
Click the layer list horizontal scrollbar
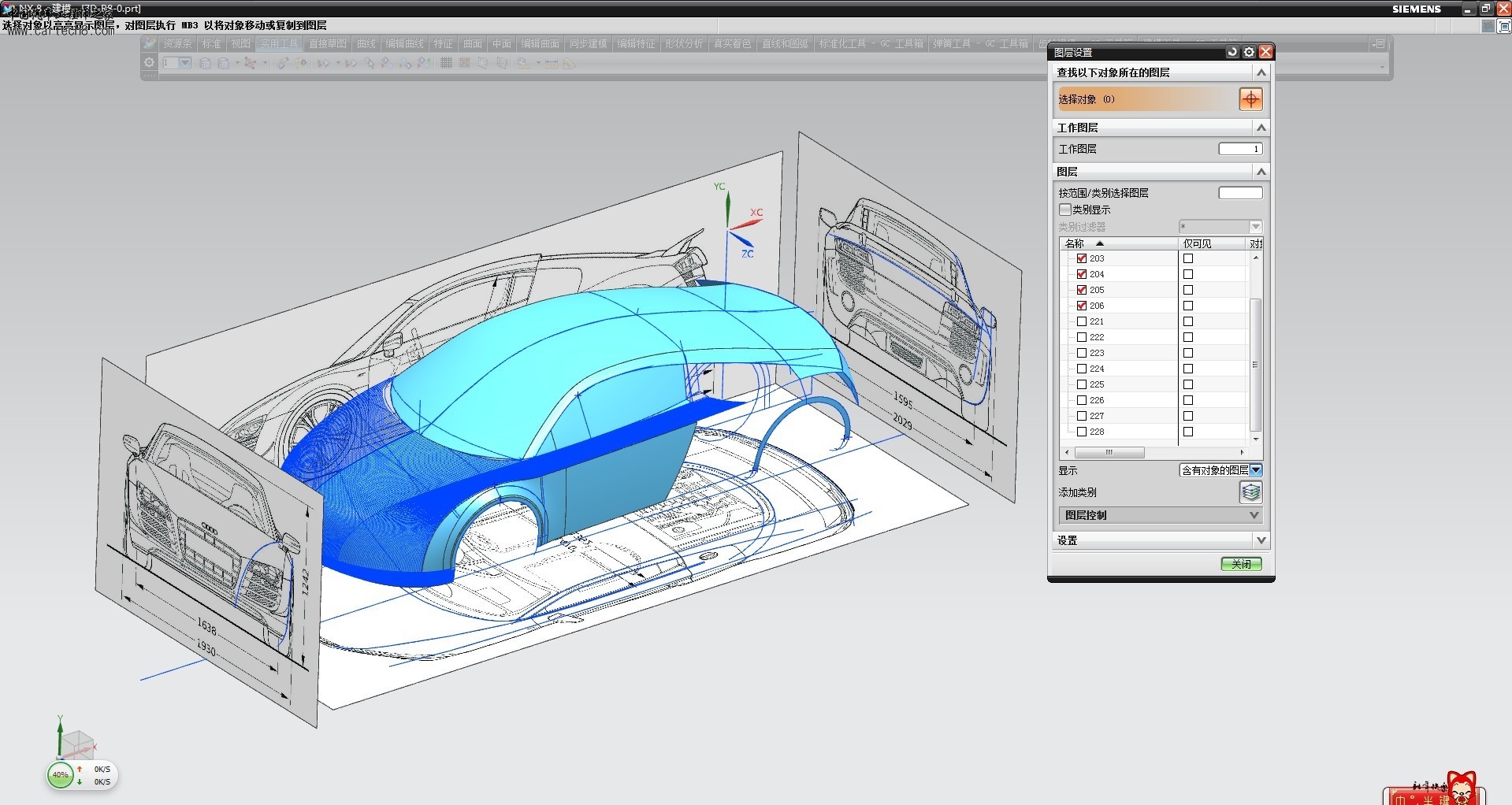click(x=1109, y=452)
